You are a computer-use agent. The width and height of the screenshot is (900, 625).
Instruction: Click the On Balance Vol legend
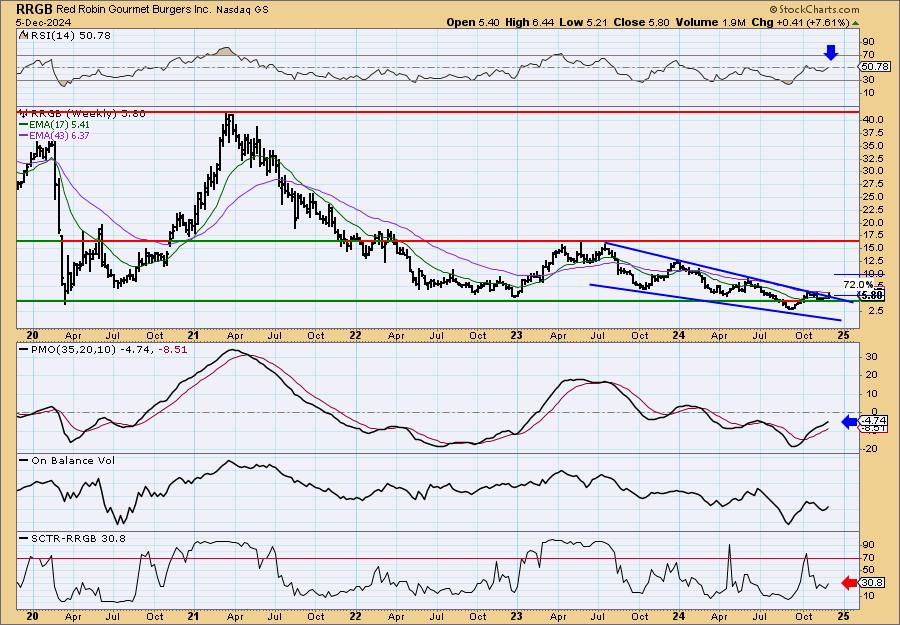coord(67,460)
